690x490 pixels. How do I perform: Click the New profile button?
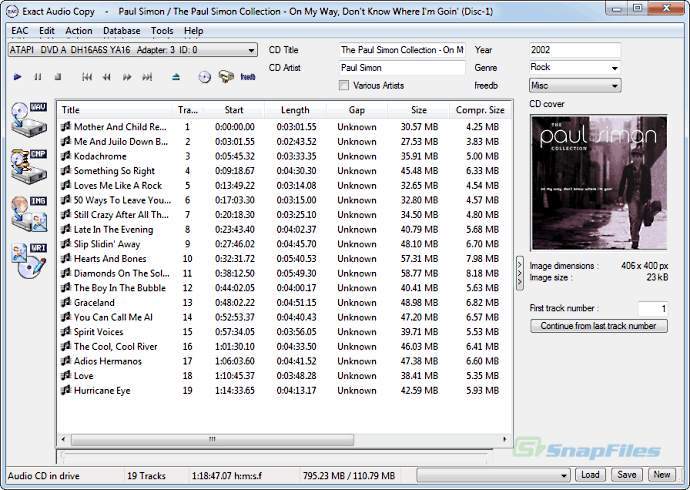click(662, 475)
